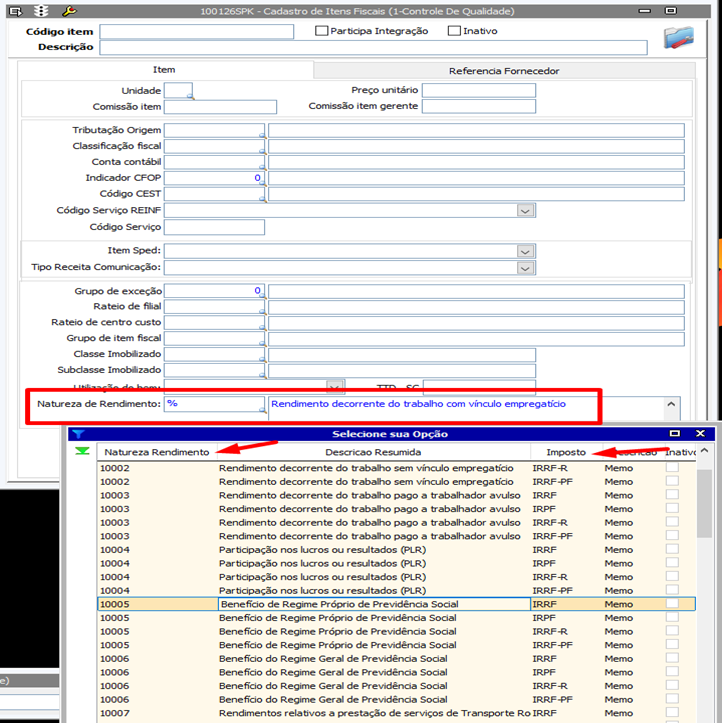Toggle Inativo checkbox for 10007 IRRF row
Screen dimensions: 722x723
point(672,712)
